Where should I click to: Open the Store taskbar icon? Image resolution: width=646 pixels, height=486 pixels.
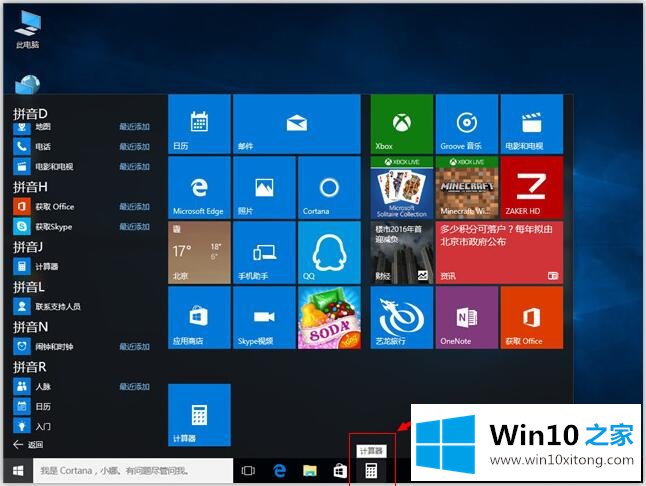coord(340,470)
